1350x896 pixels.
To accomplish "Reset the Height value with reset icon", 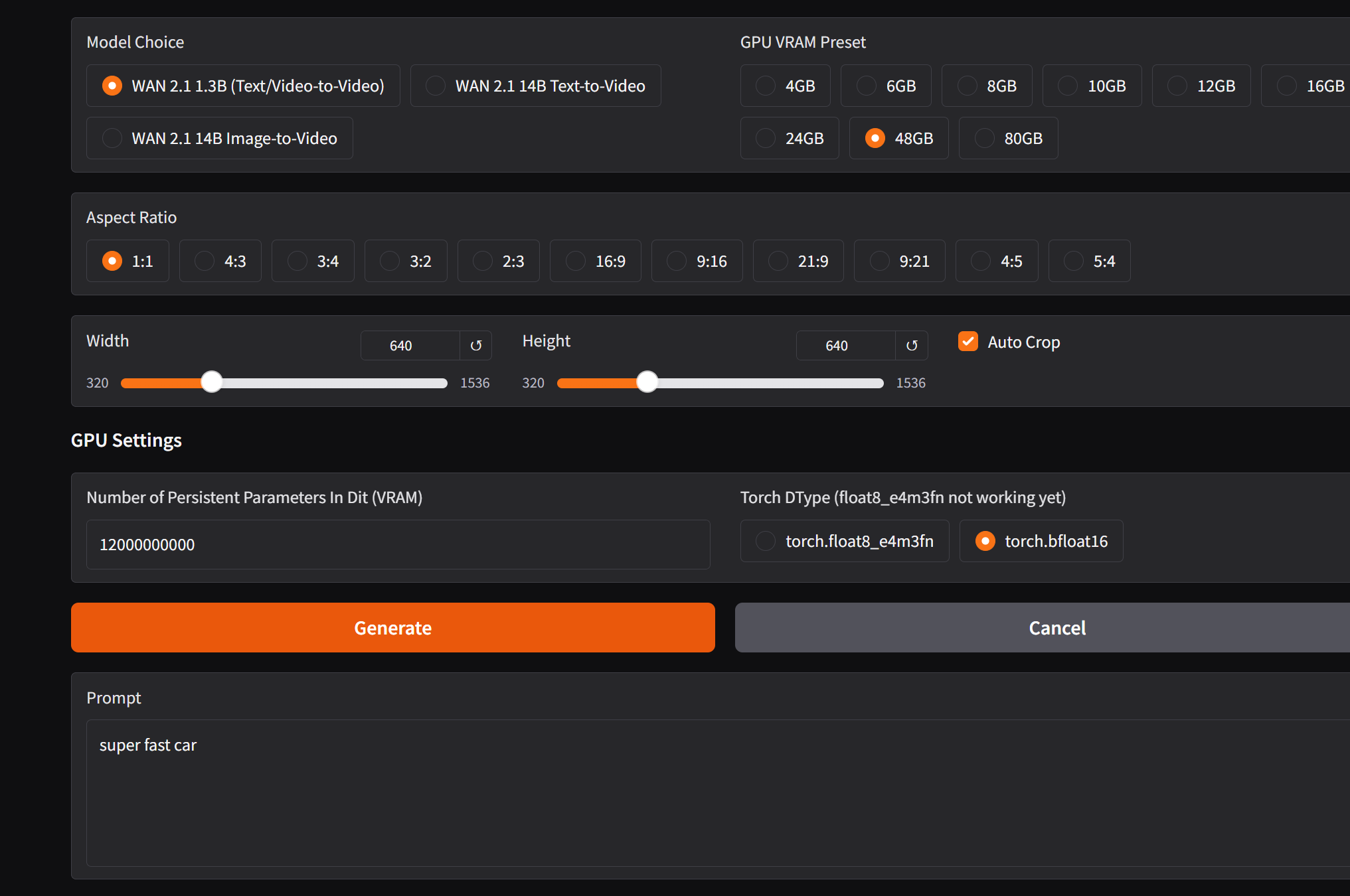I will click(x=912, y=346).
